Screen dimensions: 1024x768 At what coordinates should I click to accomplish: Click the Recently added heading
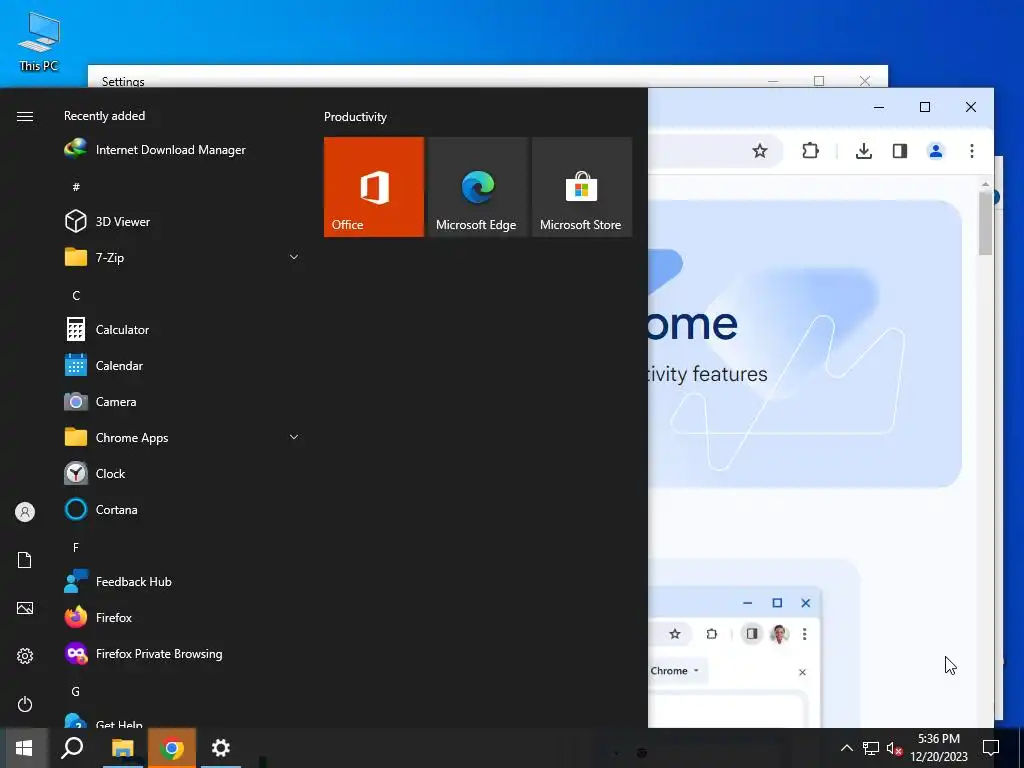tap(104, 116)
